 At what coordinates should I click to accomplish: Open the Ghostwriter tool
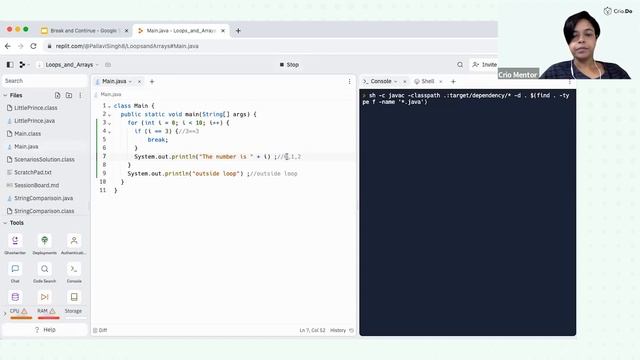click(15, 244)
